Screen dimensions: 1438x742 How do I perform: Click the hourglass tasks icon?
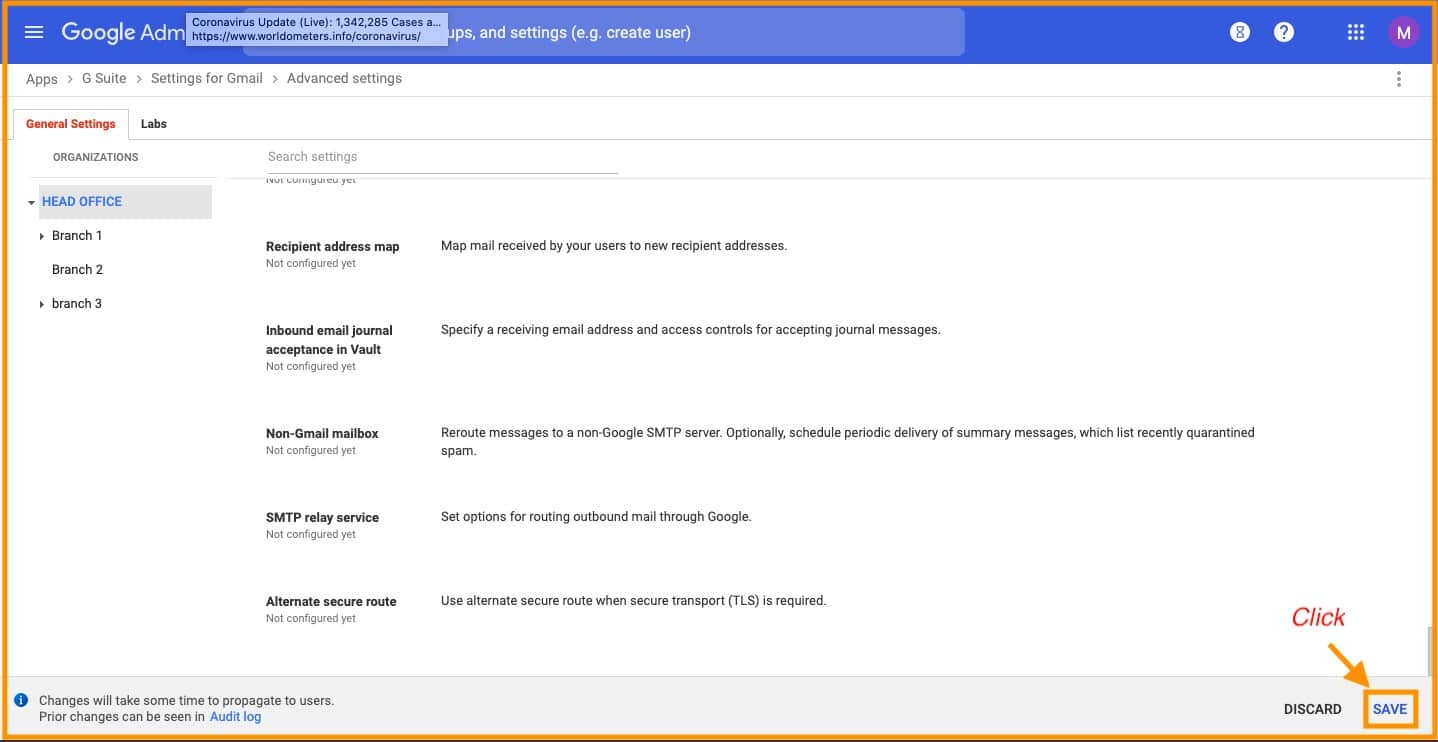[x=1240, y=32]
